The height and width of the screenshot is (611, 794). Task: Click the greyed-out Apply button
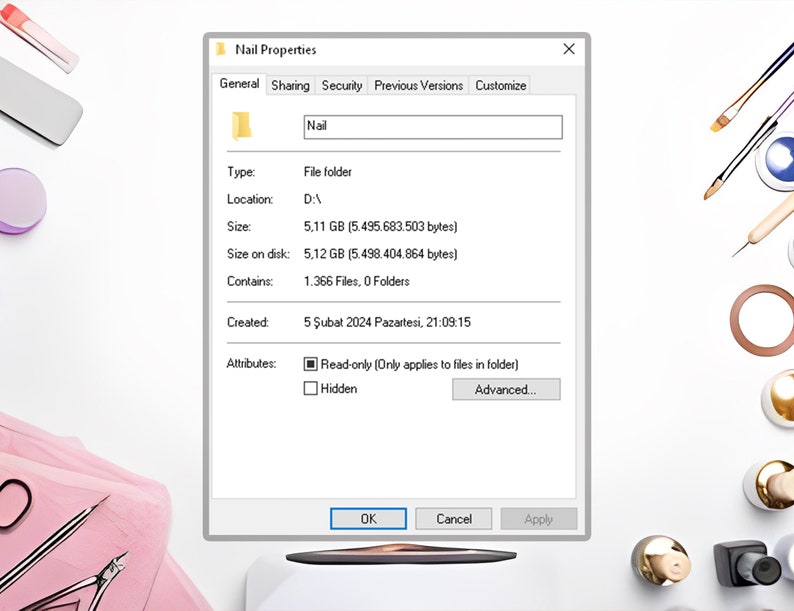(x=539, y=519)
